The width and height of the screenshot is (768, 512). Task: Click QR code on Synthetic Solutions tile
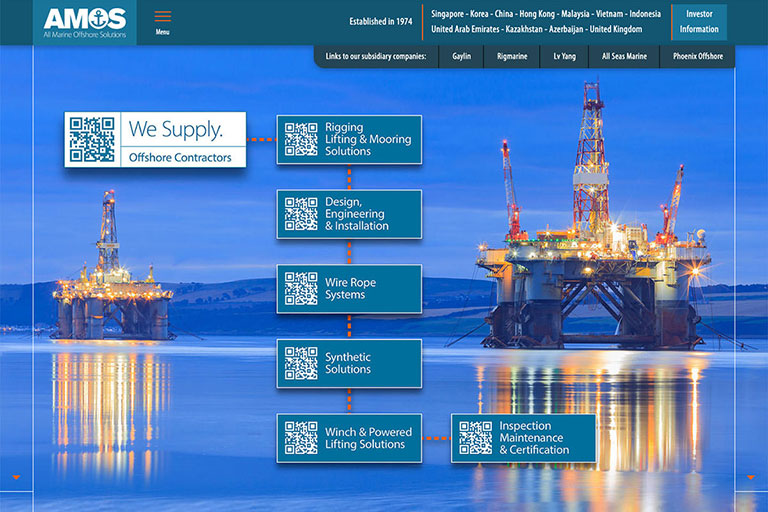point(301,363)
